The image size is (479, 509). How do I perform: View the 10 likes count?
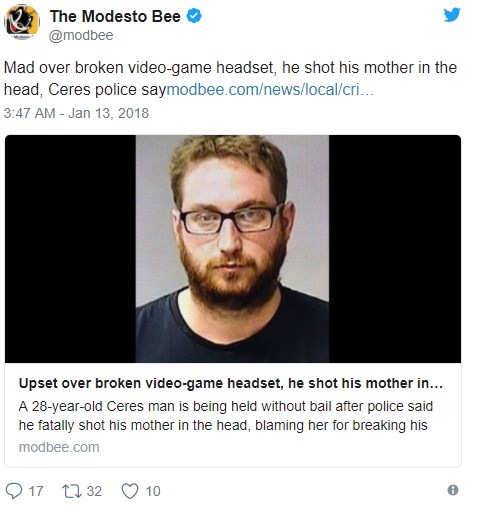tap(153, 491)
